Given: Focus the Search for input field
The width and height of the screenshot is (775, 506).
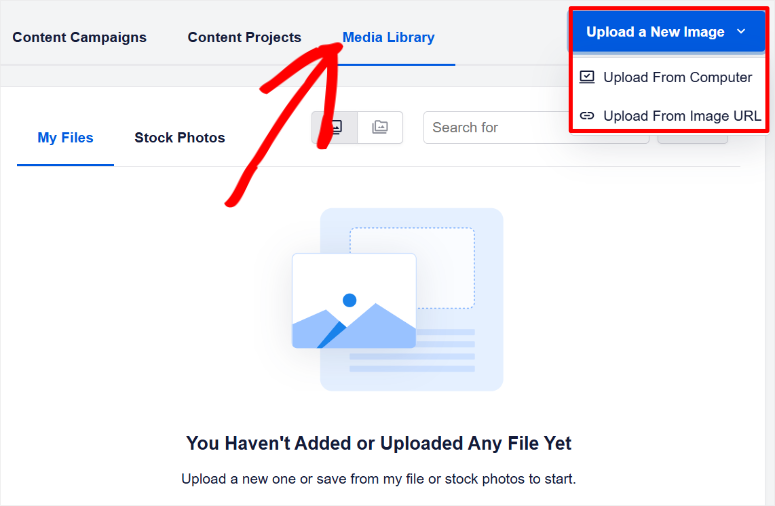Looking at the screenshot, I should [497, 127].
